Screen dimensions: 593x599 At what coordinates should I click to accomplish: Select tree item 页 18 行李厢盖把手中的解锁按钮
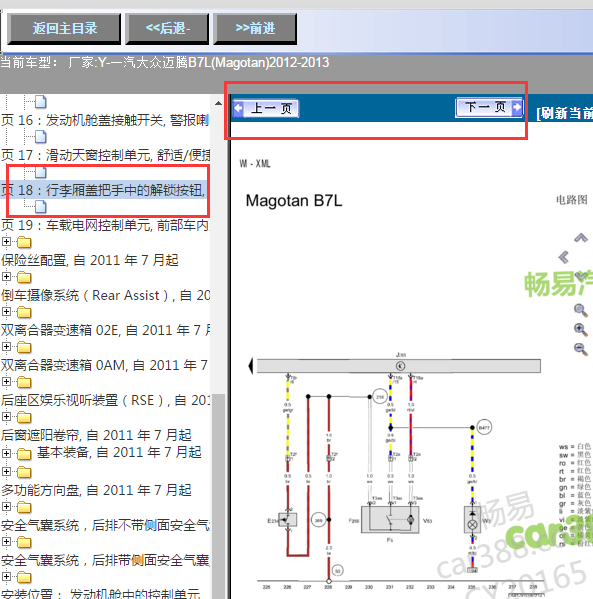tap(103, 190)
